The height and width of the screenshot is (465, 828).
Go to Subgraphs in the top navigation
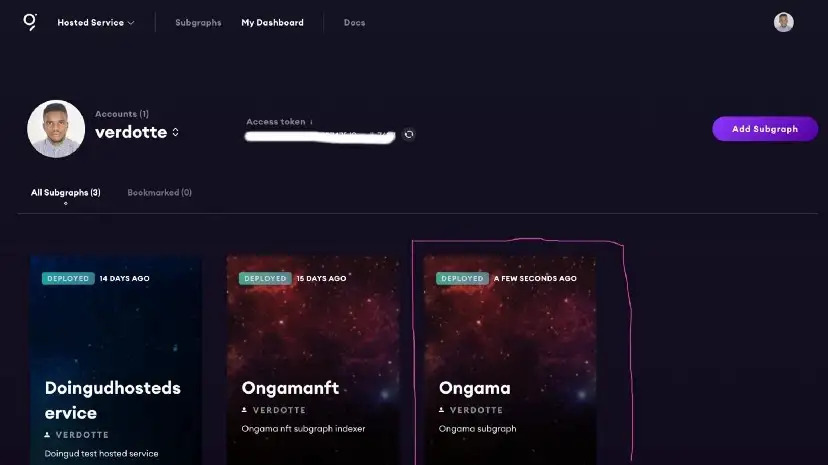click(x=198, y=23)
